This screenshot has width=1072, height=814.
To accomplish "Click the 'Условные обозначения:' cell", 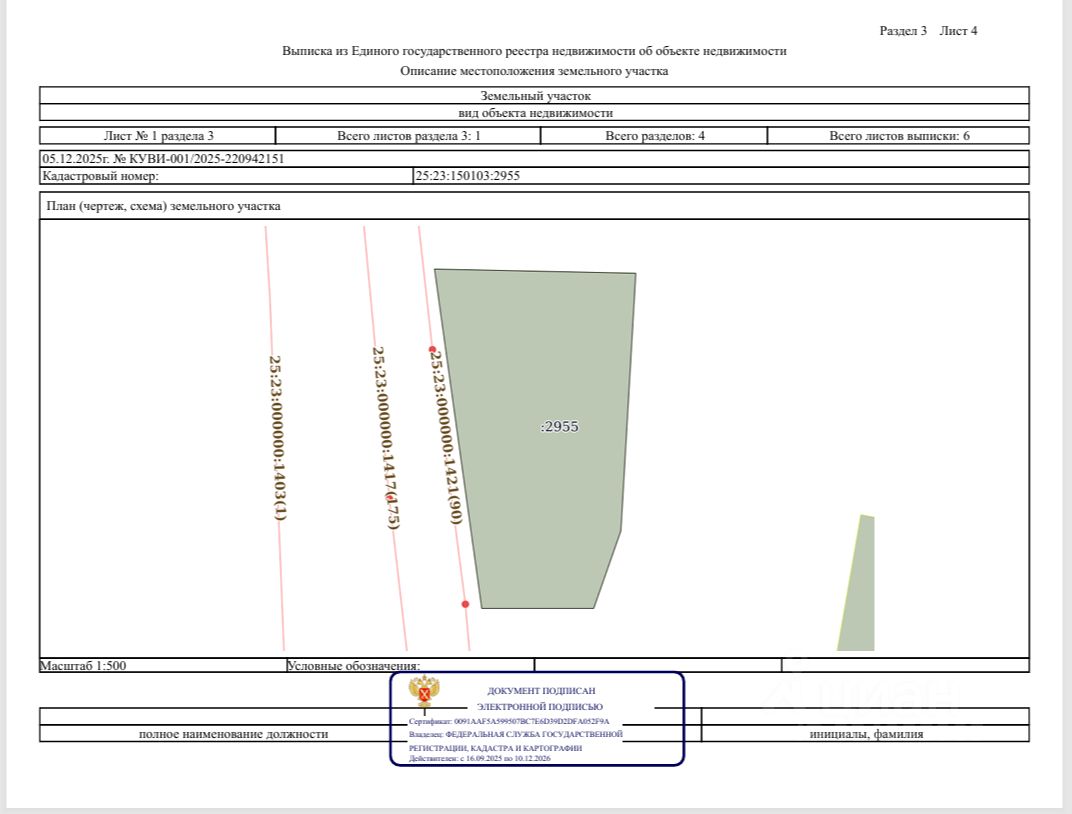I will point(410,665).
